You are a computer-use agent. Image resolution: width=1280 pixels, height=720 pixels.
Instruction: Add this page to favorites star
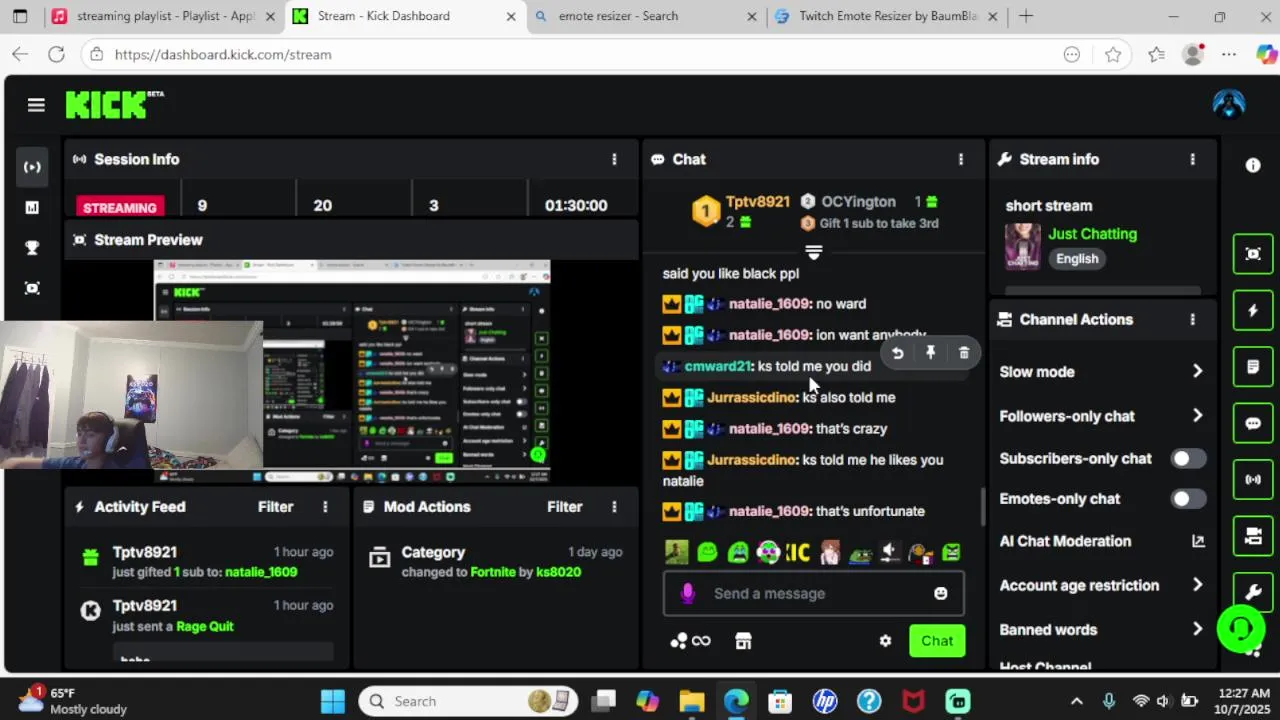pyautogui.click(x=1113, y=55)
